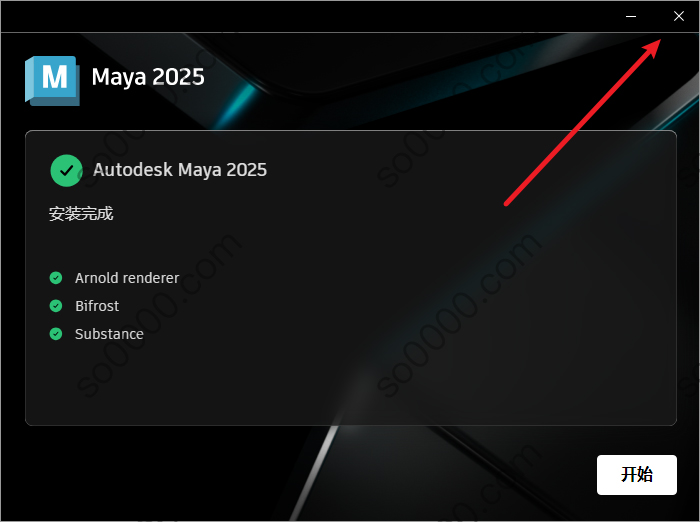Select the Bifrost component label

(97, 306)
